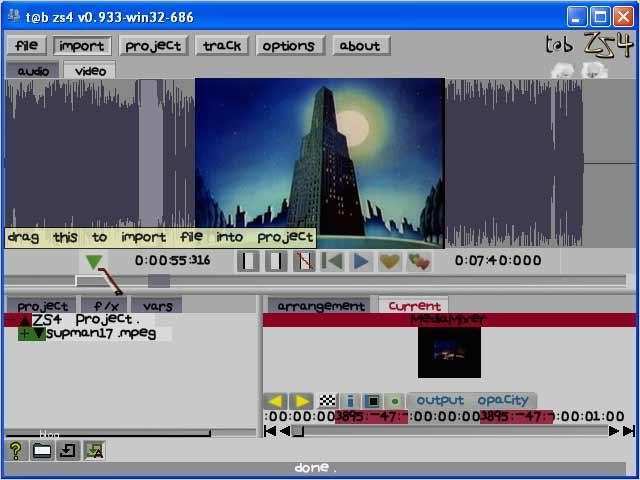Click the second white puff icon below the logo
Viewport: 640px width, 480px height.
click(x=594, y=70)
